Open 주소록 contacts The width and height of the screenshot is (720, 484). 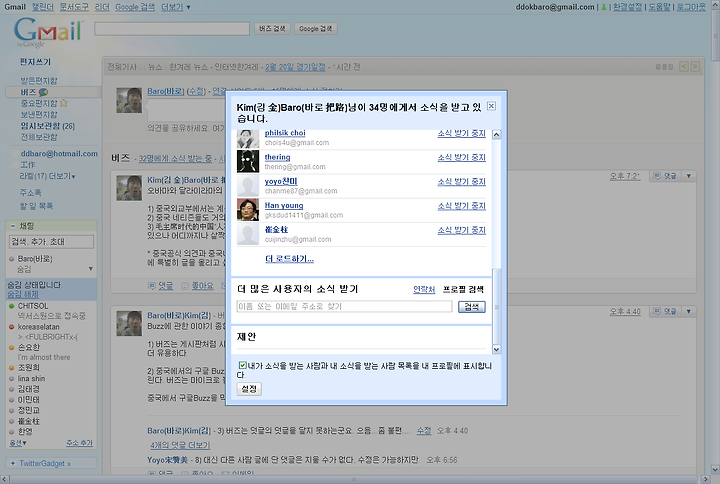click(30, 192)
